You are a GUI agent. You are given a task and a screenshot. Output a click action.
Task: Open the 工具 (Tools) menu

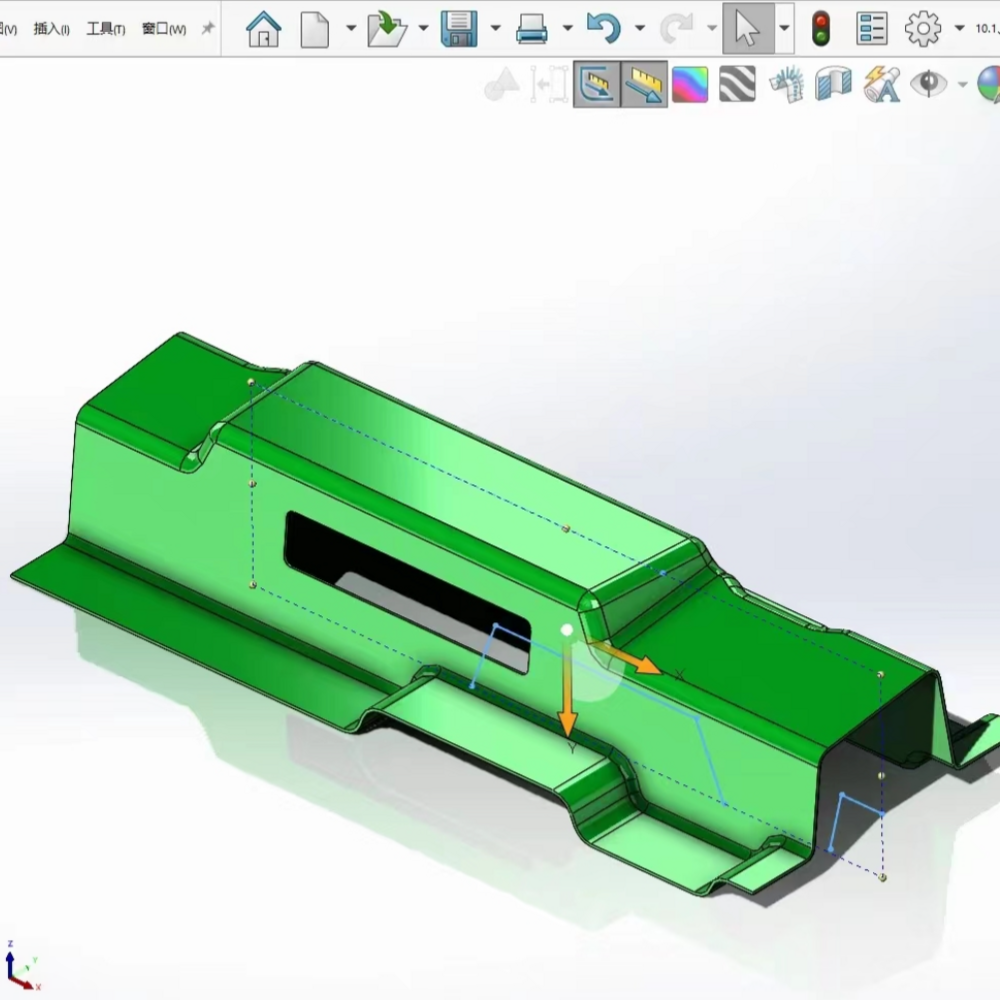105,29
